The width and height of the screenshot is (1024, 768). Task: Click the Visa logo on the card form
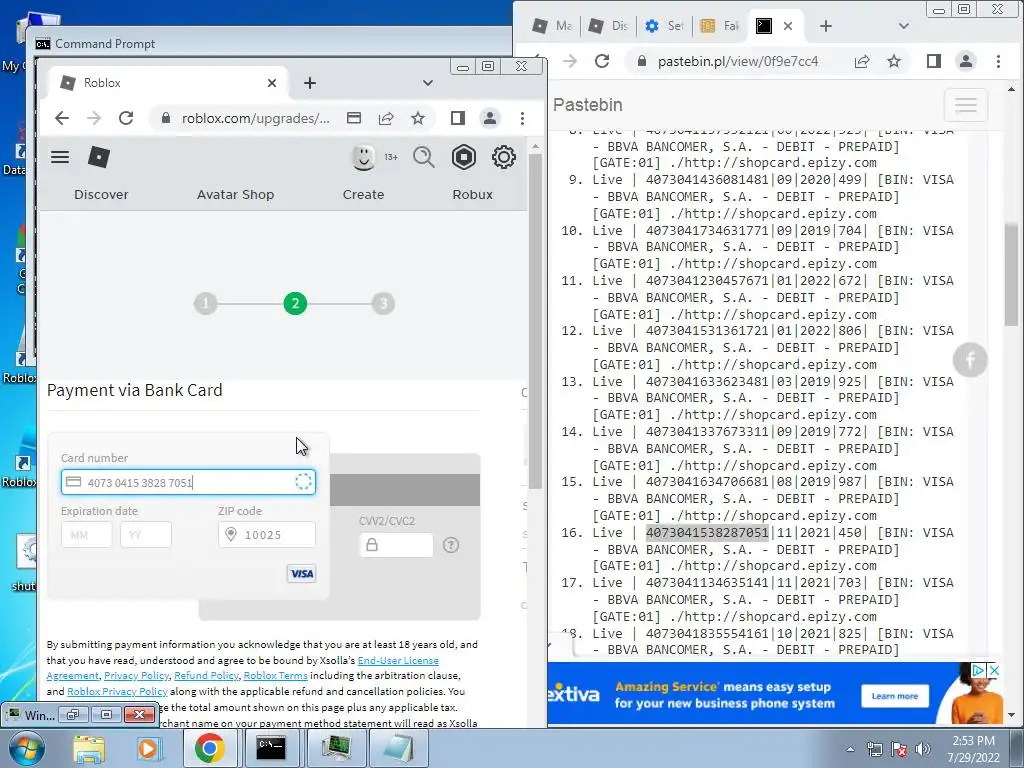point(302,573)
